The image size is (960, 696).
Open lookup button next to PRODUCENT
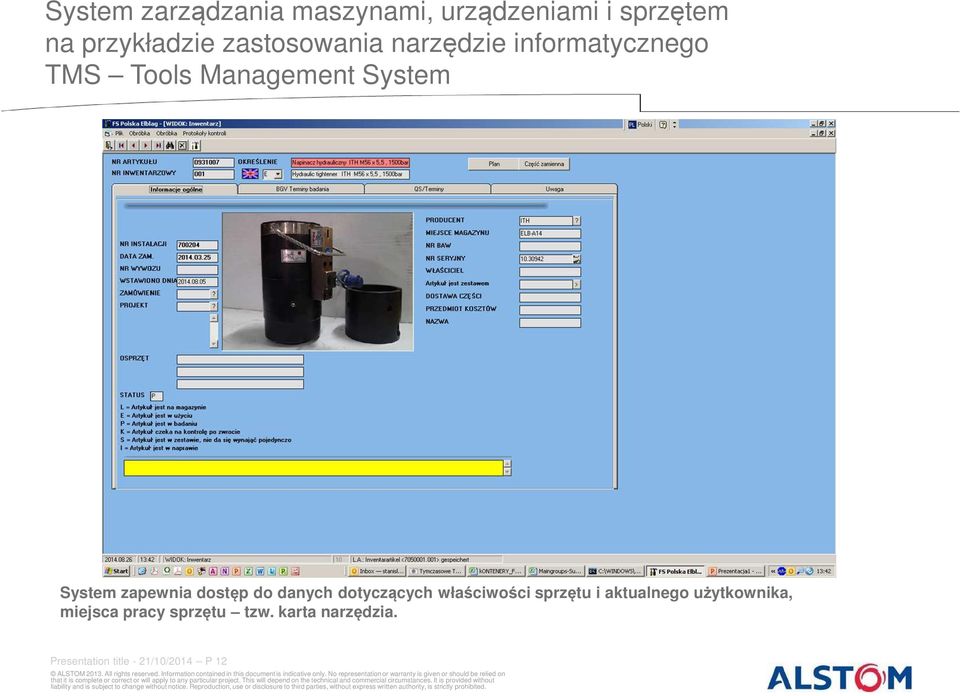(x=576, y=220)
